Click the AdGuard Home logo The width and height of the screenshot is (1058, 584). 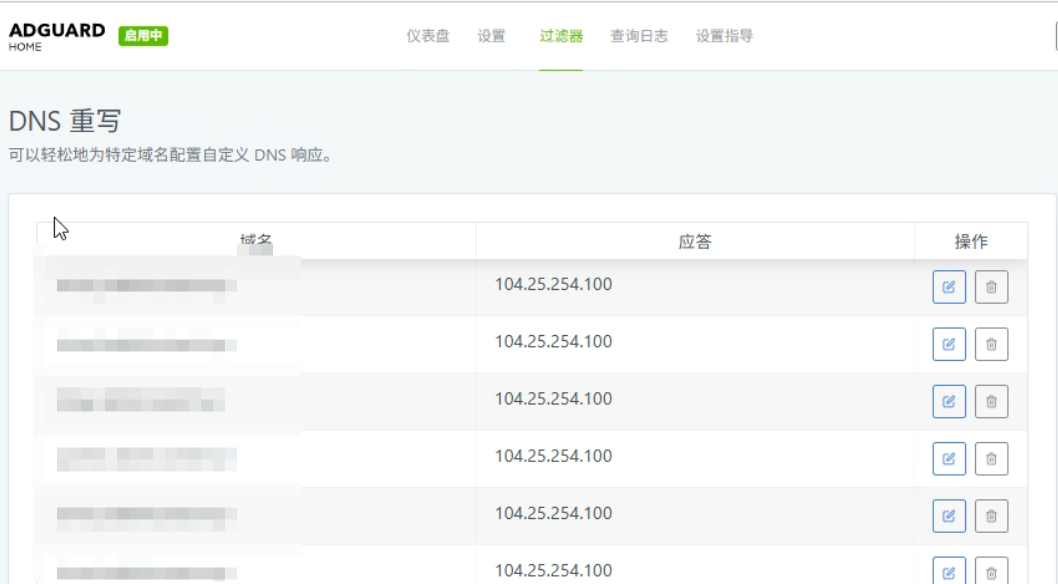(57, 35)
